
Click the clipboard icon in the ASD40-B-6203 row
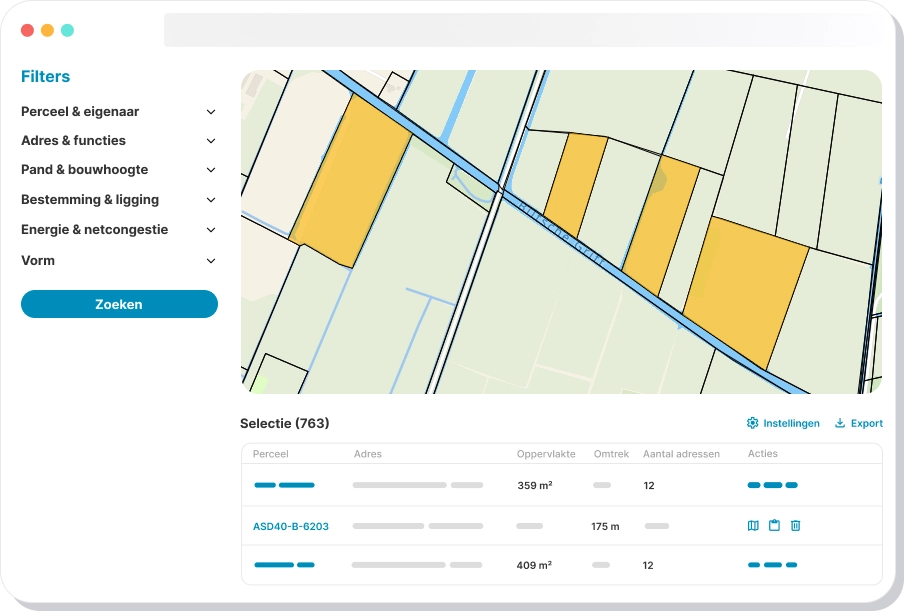(774, 526)
